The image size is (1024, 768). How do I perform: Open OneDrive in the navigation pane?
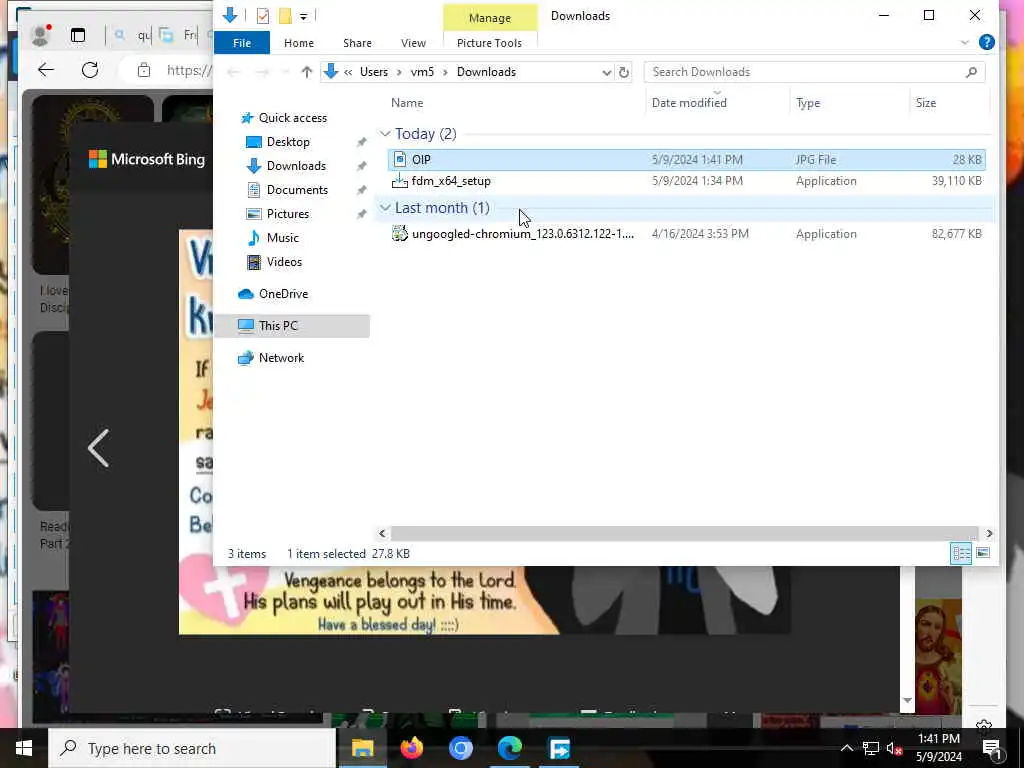tap(283, 294)
